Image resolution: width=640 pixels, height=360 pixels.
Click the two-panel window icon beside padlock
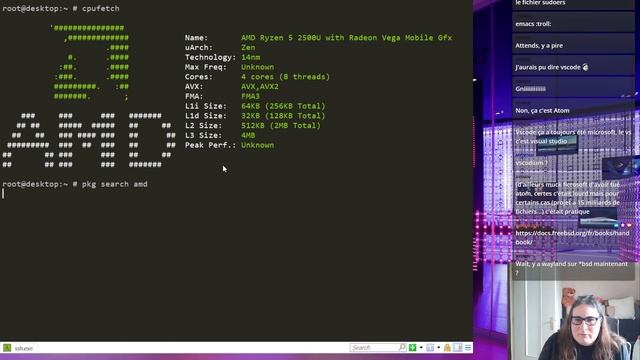click(458, 347)
